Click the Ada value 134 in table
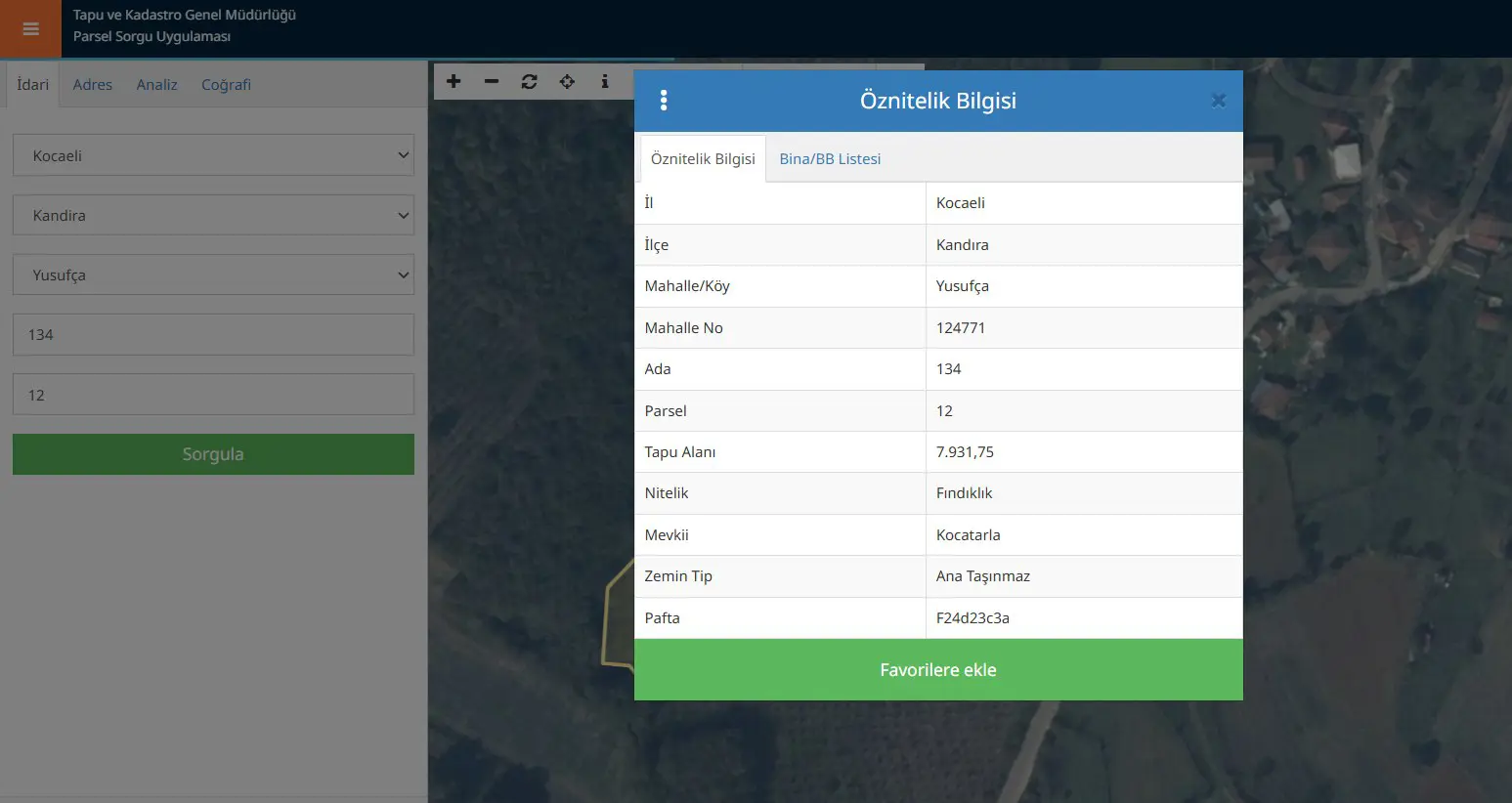 click(x=948, y=369)
